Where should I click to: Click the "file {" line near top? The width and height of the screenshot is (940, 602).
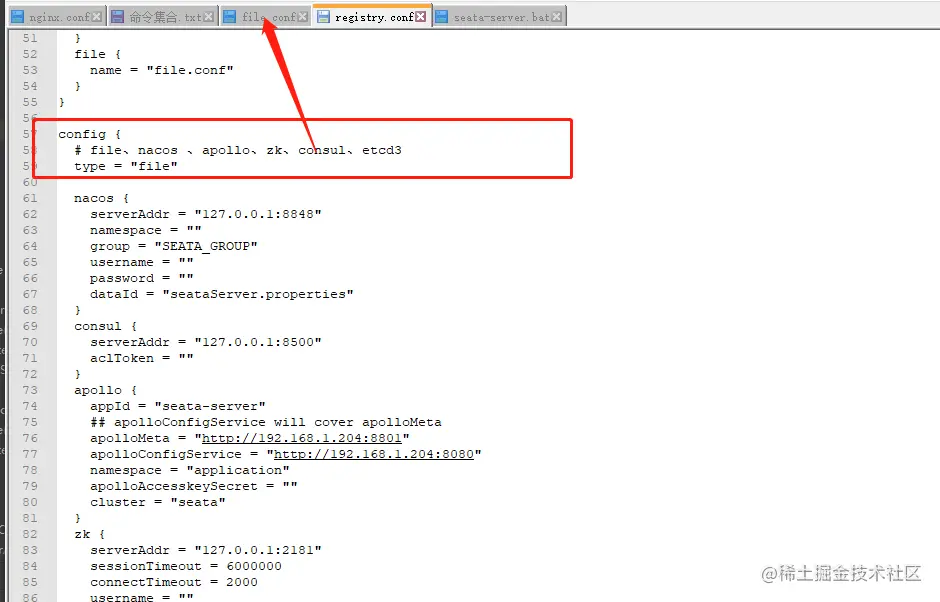tap(97, 54)
